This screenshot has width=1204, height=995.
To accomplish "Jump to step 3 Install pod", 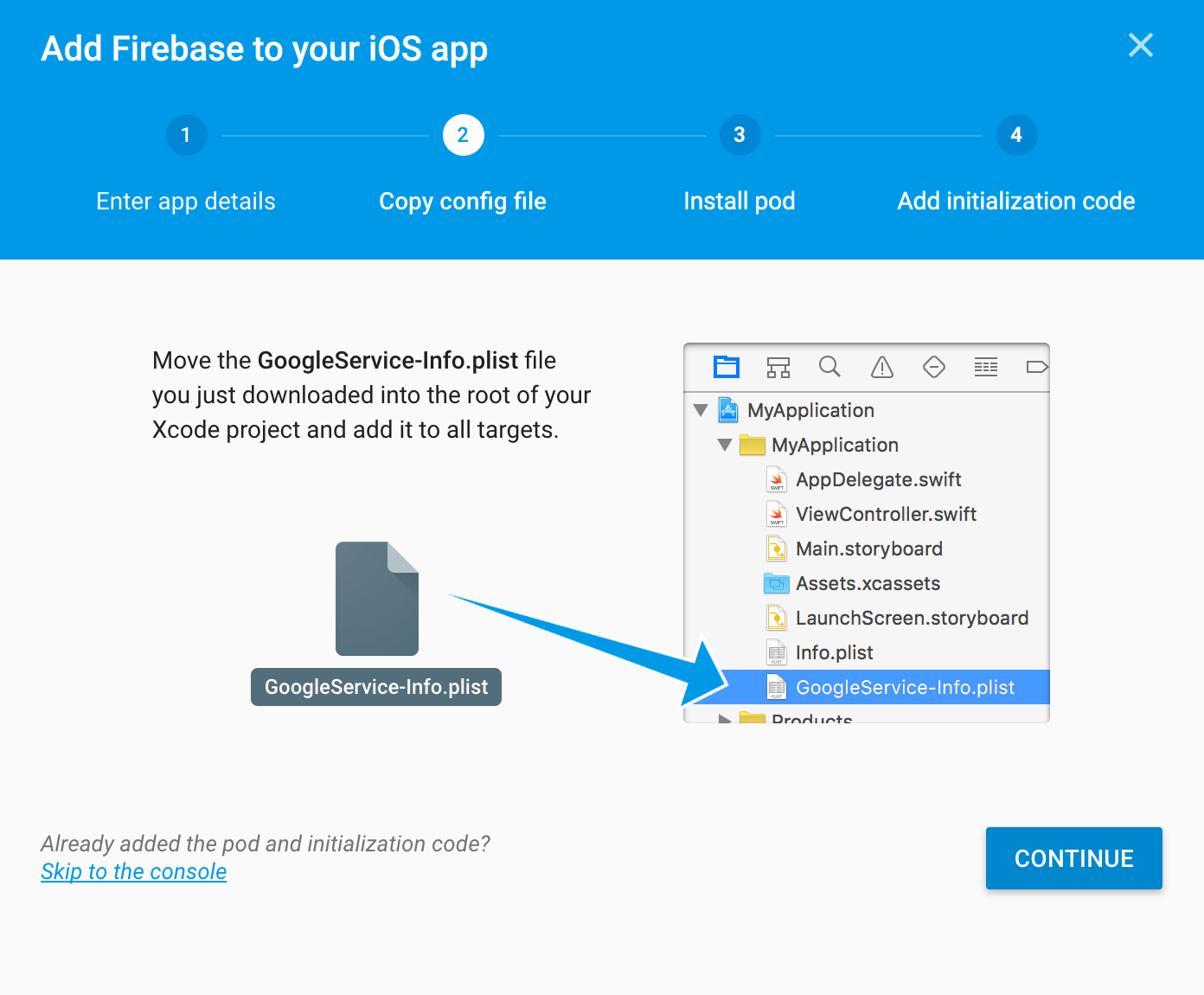I will (x=740, y=135).
